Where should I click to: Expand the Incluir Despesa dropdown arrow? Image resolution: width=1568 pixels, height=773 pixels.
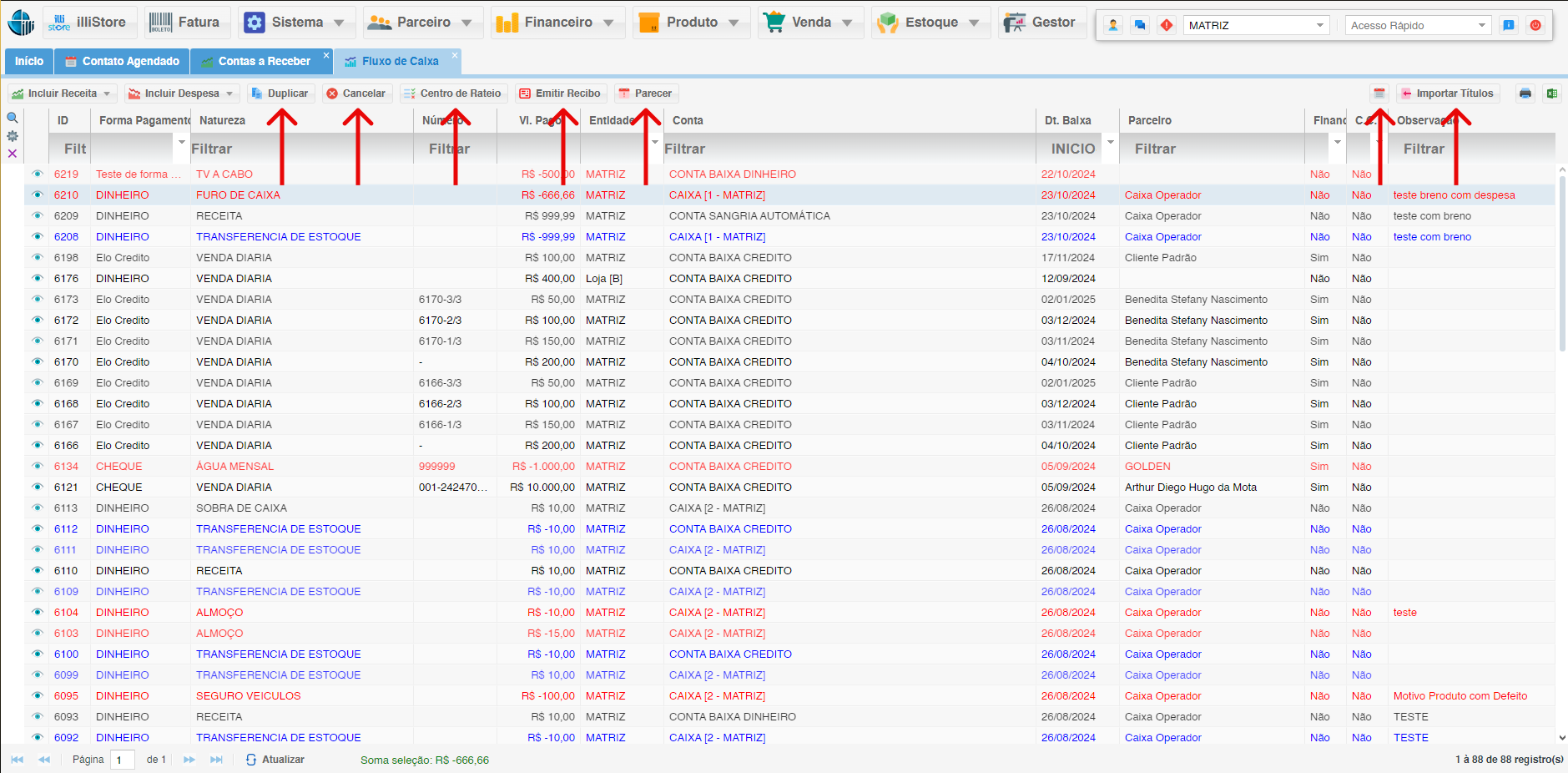tap(229, 93)
